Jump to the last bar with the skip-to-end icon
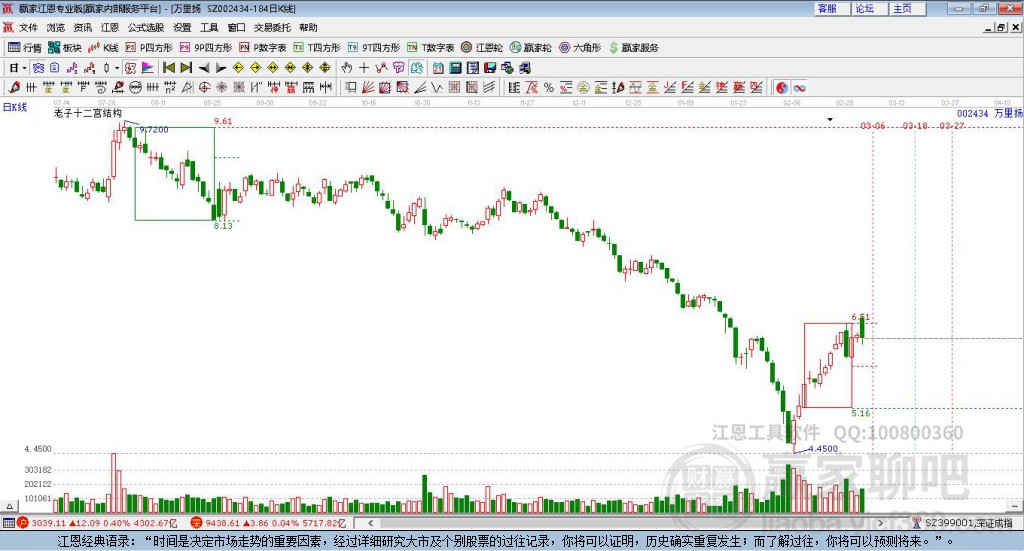Viewport: 1024px width, 551px height. coord(186,68)
